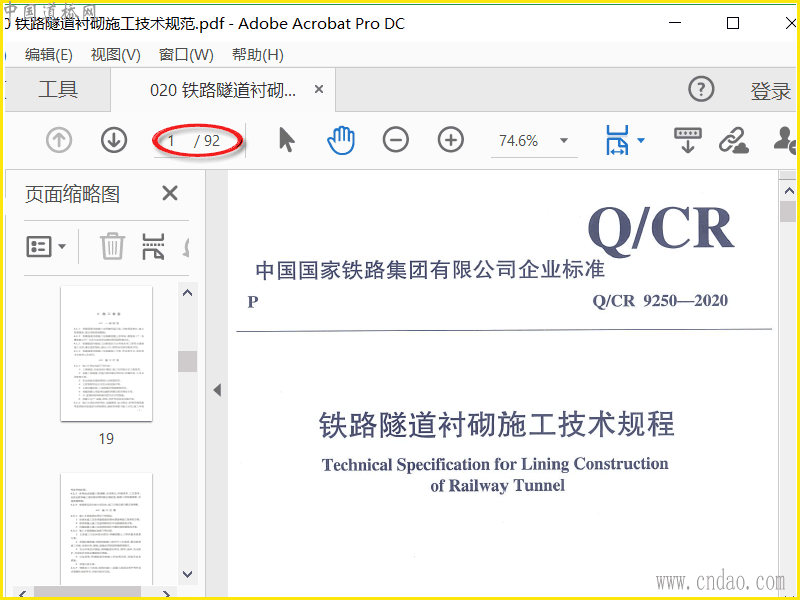This screenshot has width=800, height=600.
Task: Go to next page arrow
Action: pyautogui.click(x=114, y=140)
